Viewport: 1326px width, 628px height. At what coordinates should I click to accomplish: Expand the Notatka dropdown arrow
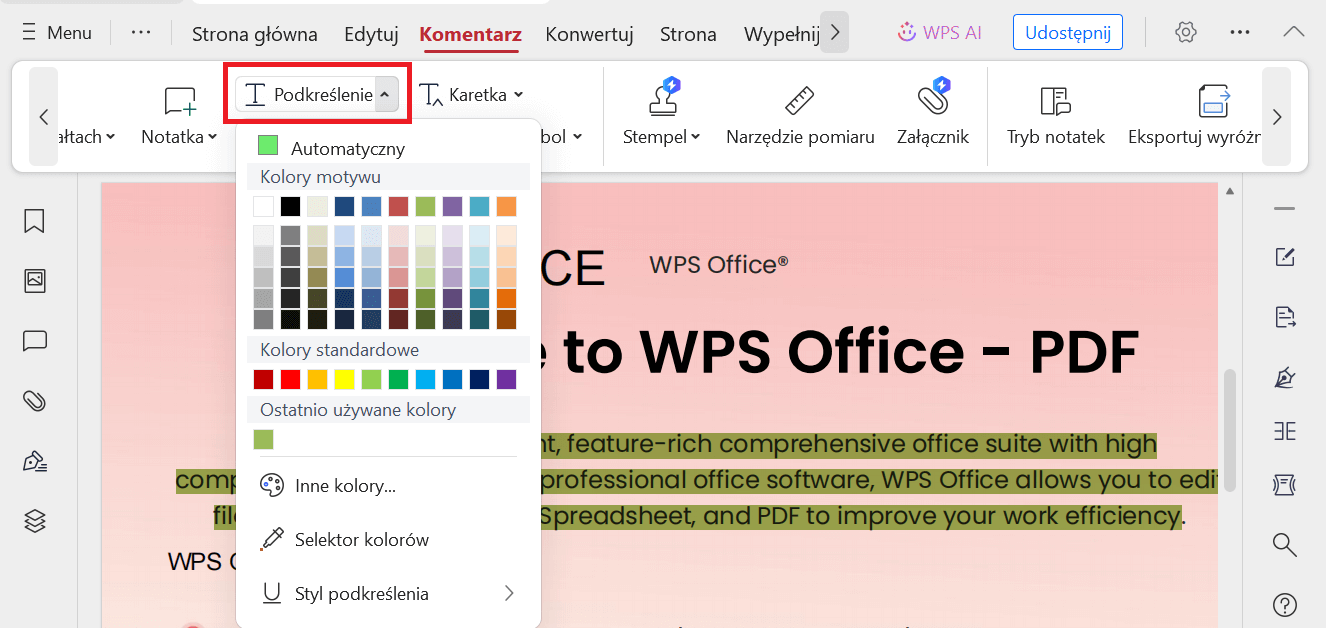pyautogui.click(x=212, y=137)
